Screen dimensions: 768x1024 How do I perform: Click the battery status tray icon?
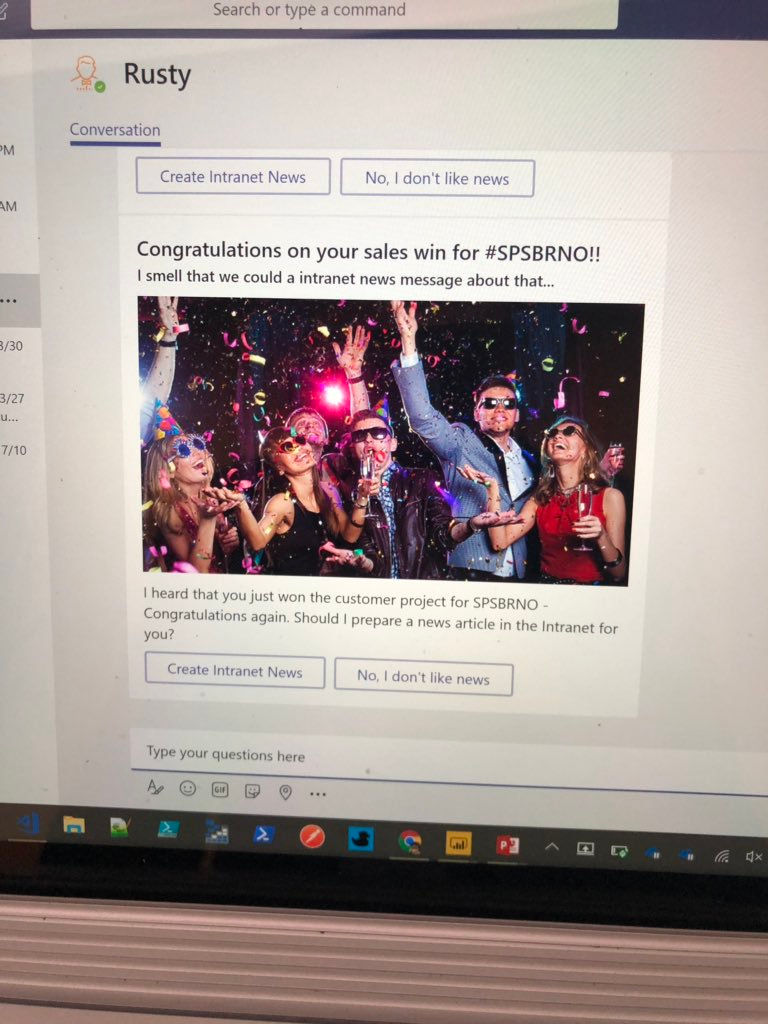pos(619,851)
